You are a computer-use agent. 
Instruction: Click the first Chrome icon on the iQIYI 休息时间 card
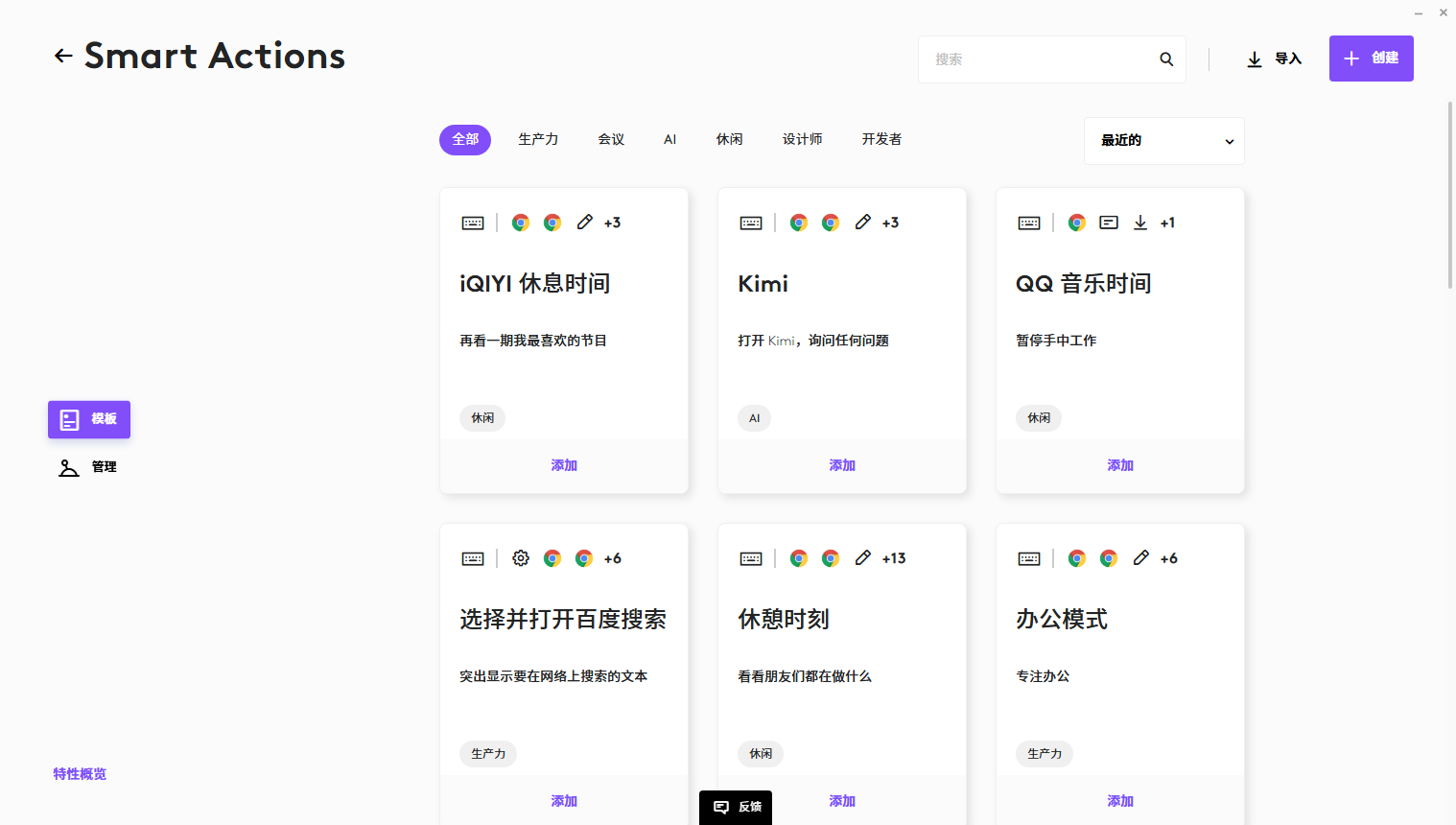[521, 223]
